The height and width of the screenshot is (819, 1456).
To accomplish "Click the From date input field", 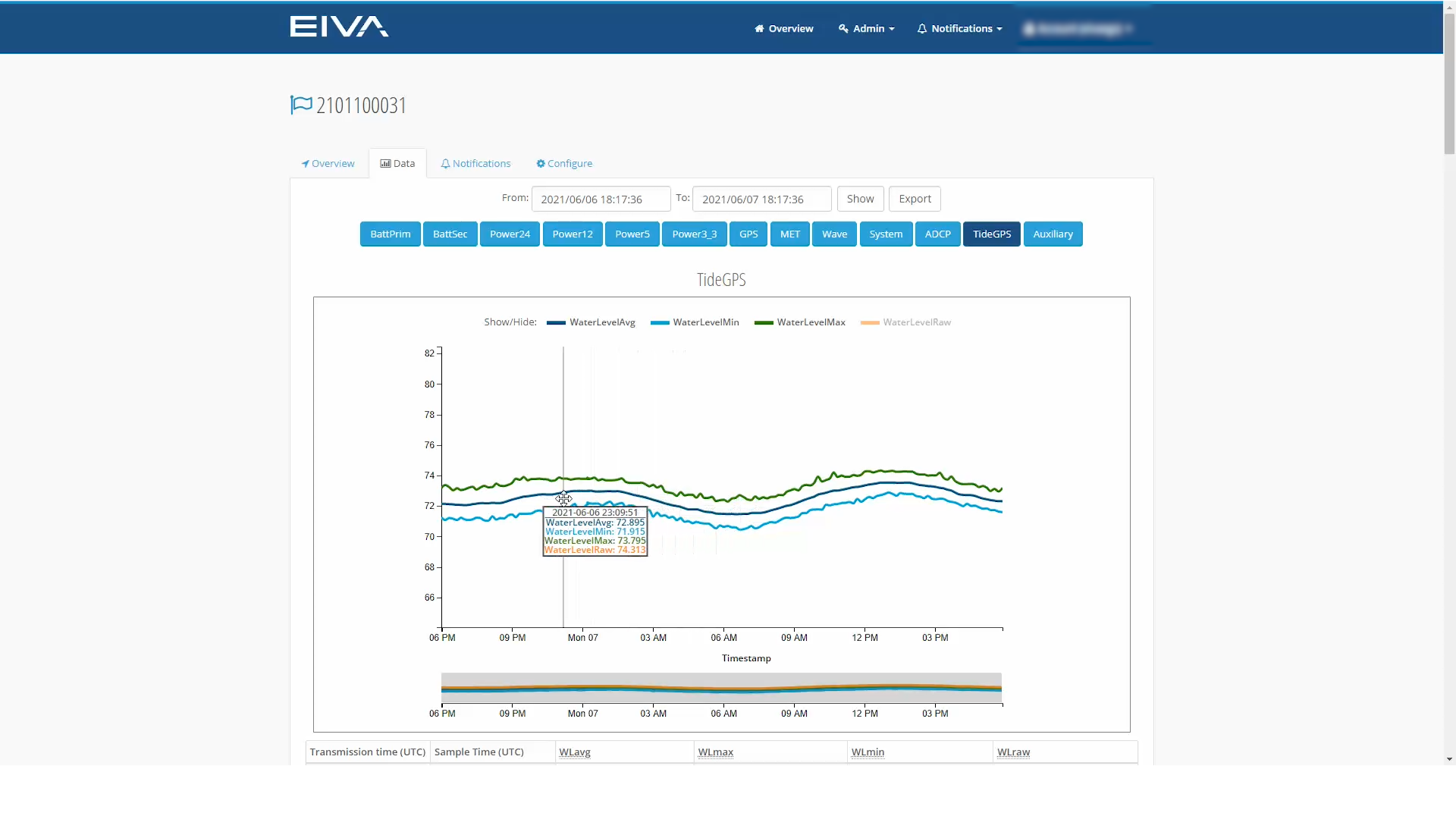I will (601, 199).
